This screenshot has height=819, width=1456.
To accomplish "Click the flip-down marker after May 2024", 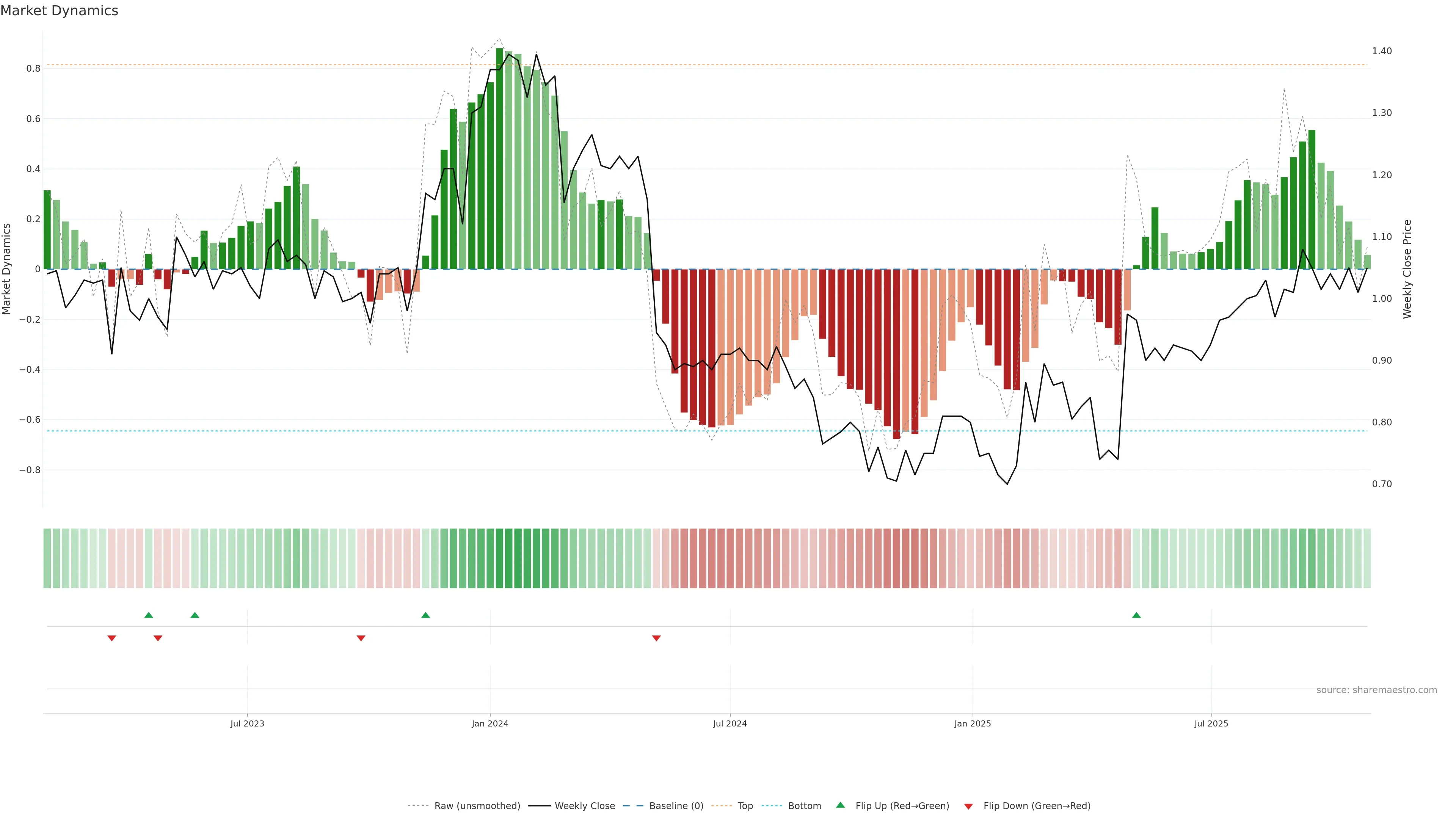I will 656,638.
